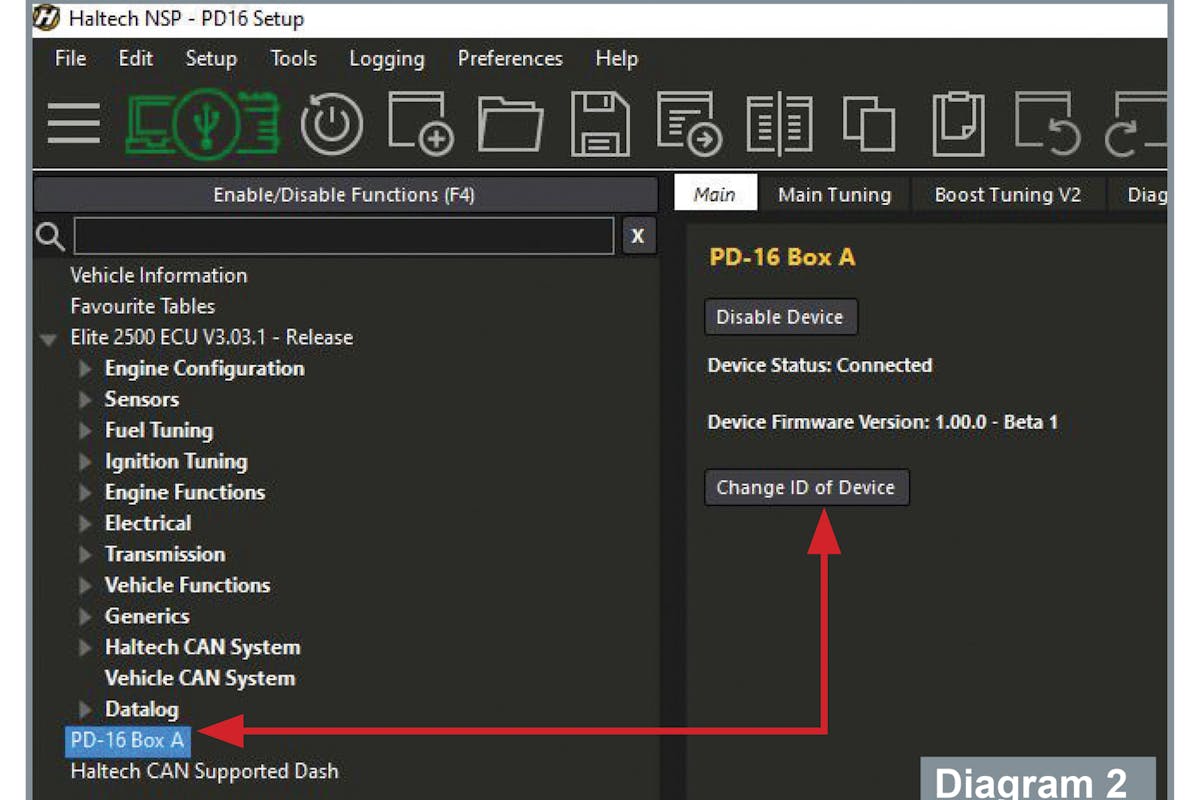Click the Disable Device button
The width and height of the screenshot is (1200, 800).
click(x=780, y=317)
